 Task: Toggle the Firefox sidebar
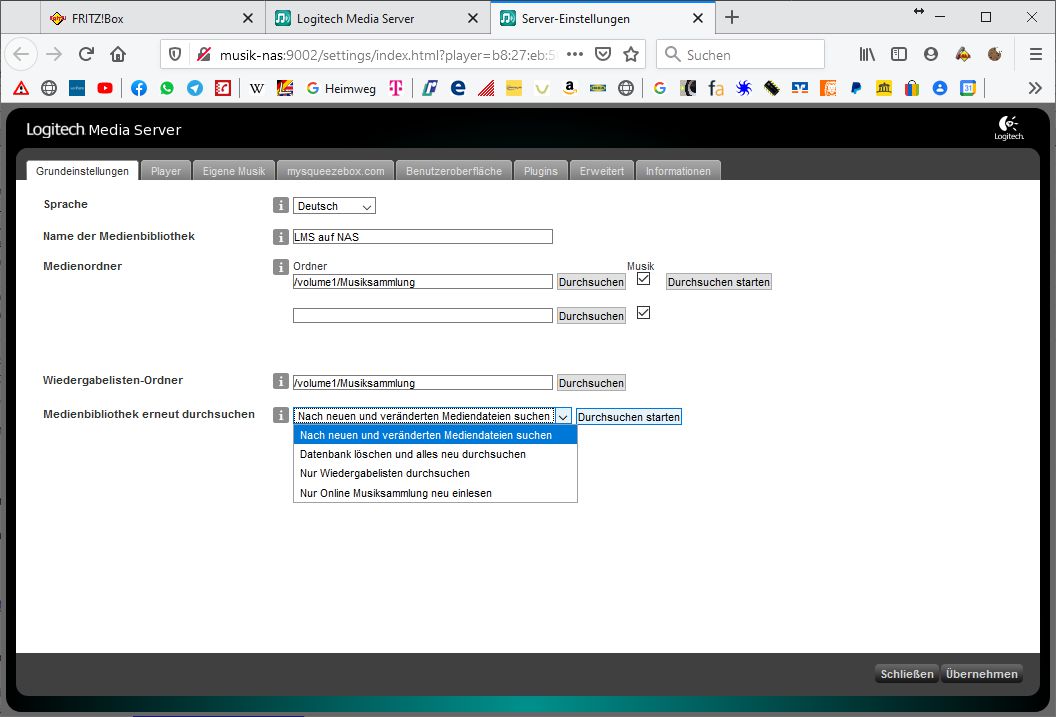pyautogui.click(x=898, y=54)
